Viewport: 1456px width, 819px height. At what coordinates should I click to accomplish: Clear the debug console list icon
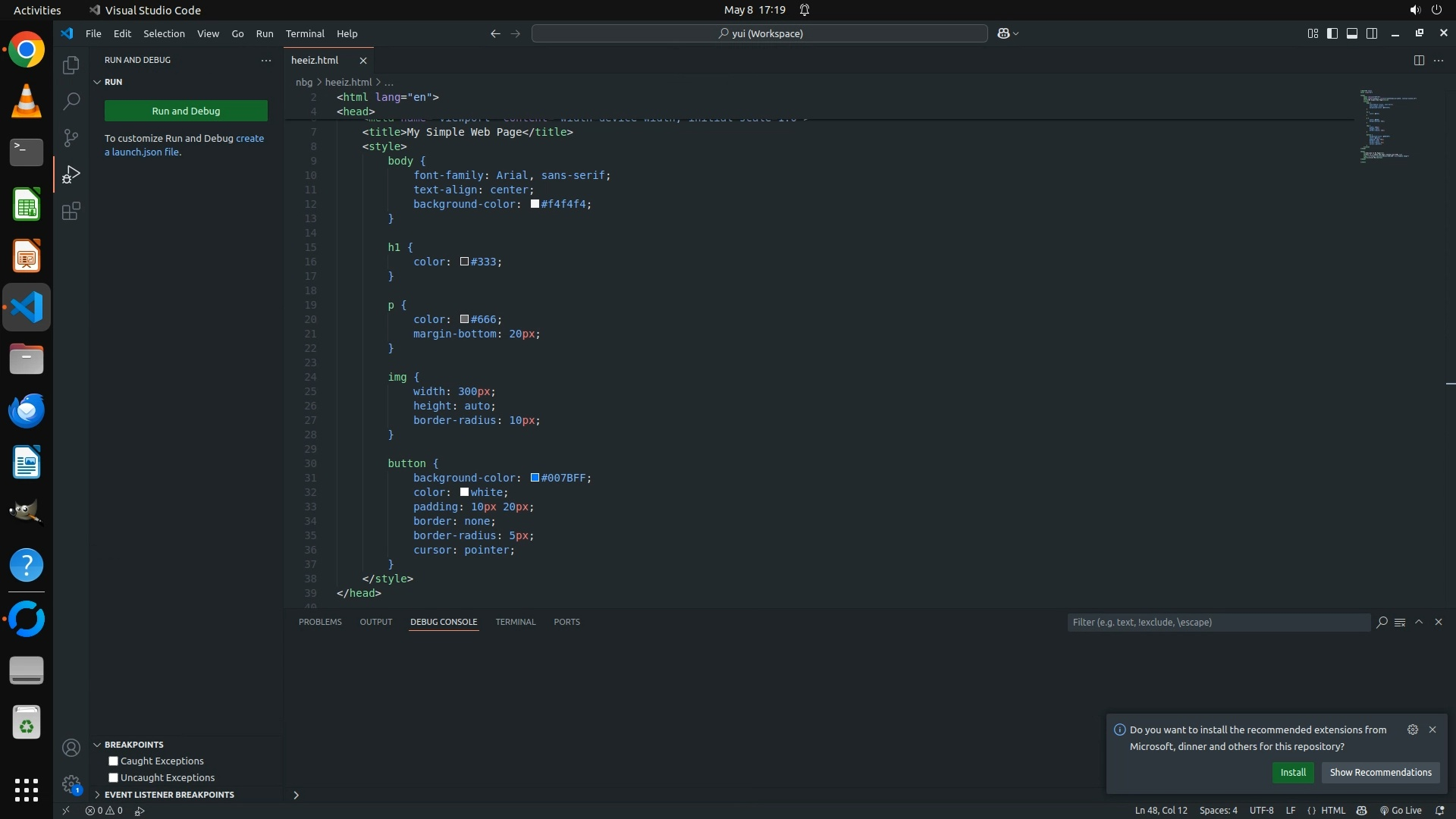coord(1400,622)
